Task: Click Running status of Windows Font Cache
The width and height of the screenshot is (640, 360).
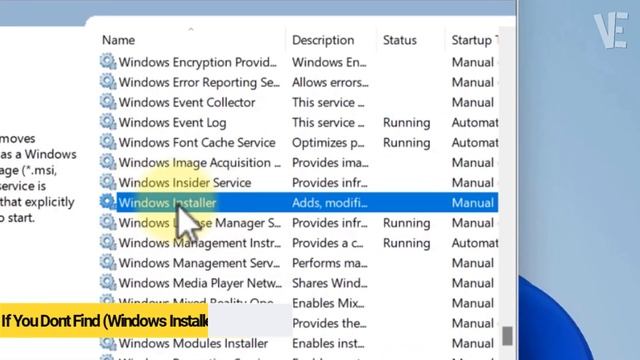Action: pyautogui.click(x=407, y=142)
